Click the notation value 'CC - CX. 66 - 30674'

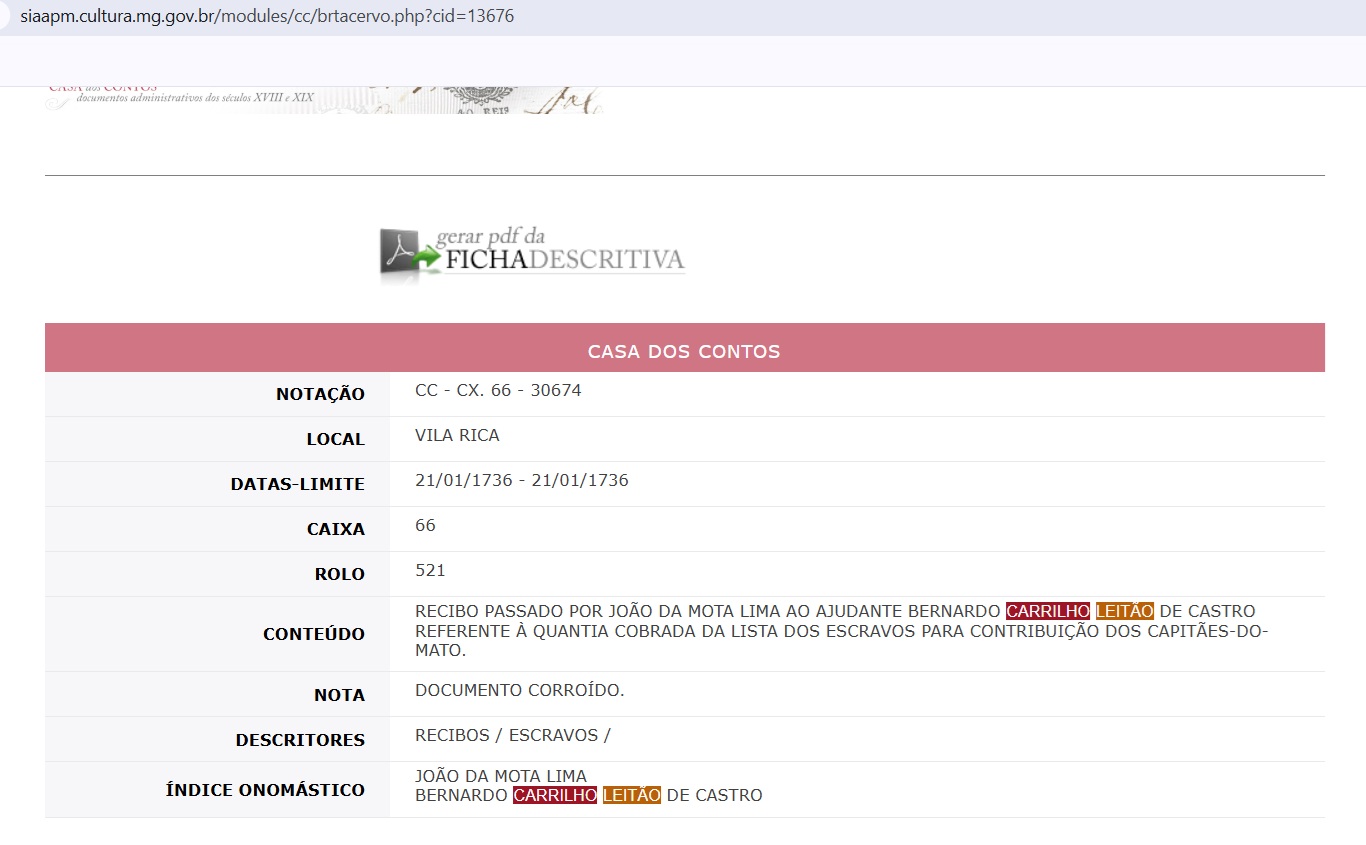click(x=498, y=390)
